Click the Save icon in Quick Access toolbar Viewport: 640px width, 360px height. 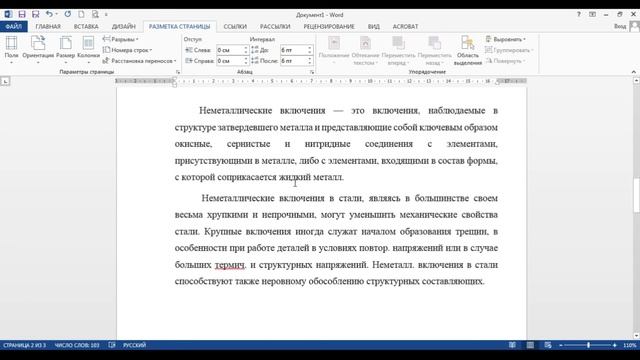point(22,14)
